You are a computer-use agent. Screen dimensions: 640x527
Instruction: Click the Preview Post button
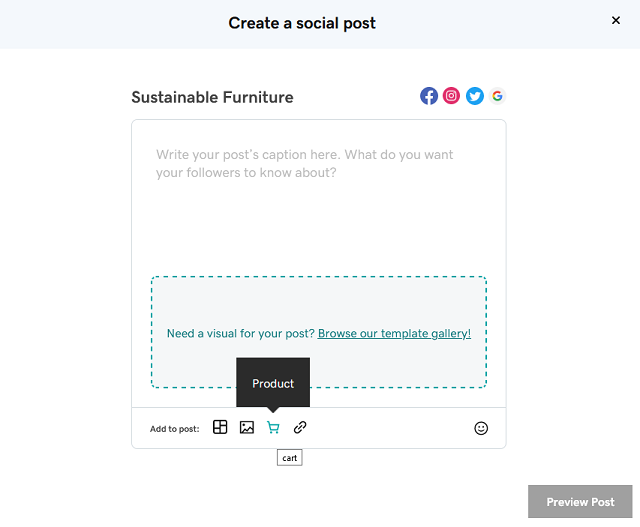[580, 502]
